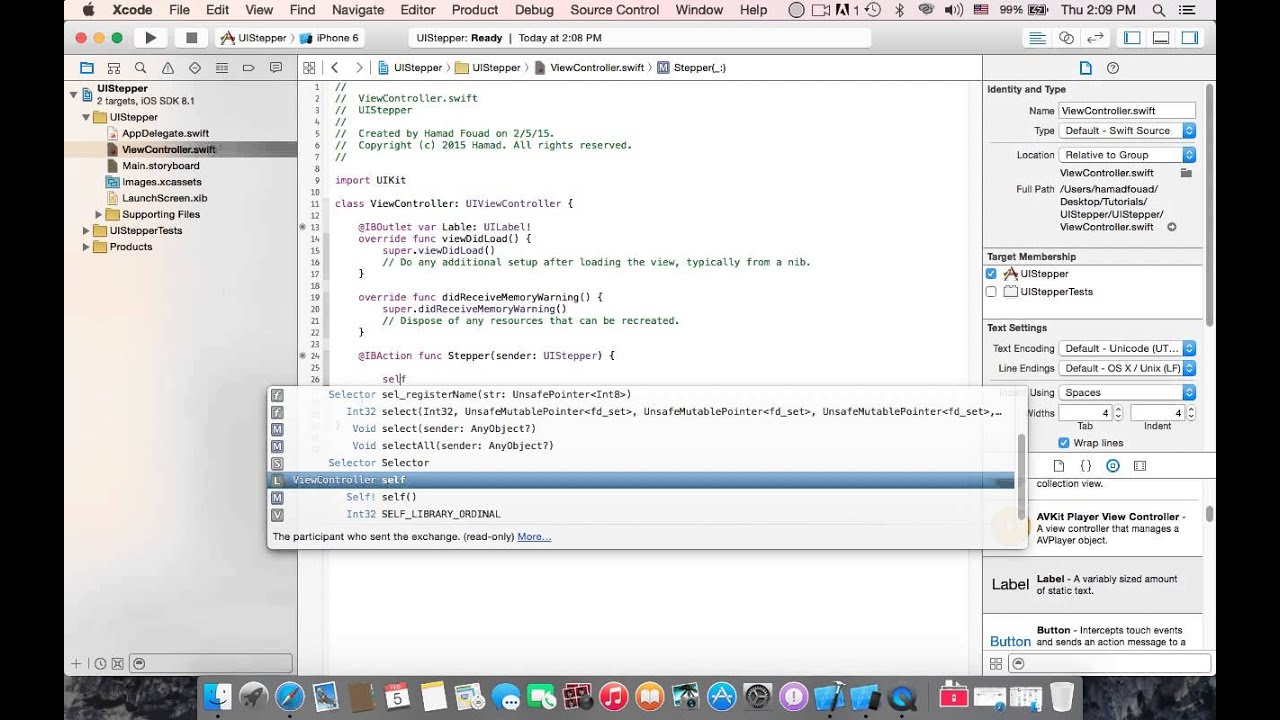Open the Location dropdown Relative to Group
The height and width of the screenshot is (720, 1280).
(x=1127, y=155)
